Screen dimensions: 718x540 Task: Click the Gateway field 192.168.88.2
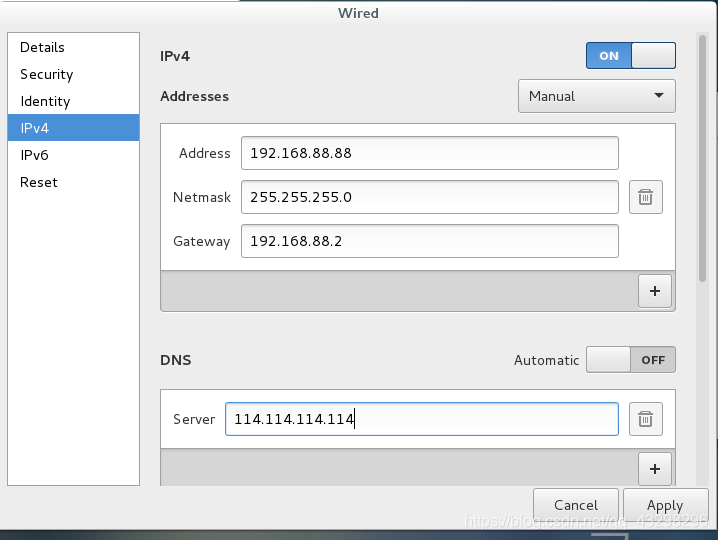coord(430,241)
